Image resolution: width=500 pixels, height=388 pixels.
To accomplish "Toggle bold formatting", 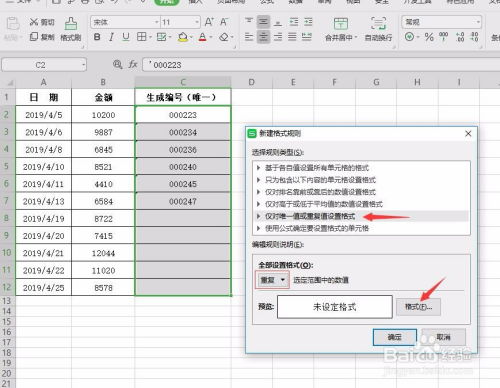I will [x=97, y=37].
